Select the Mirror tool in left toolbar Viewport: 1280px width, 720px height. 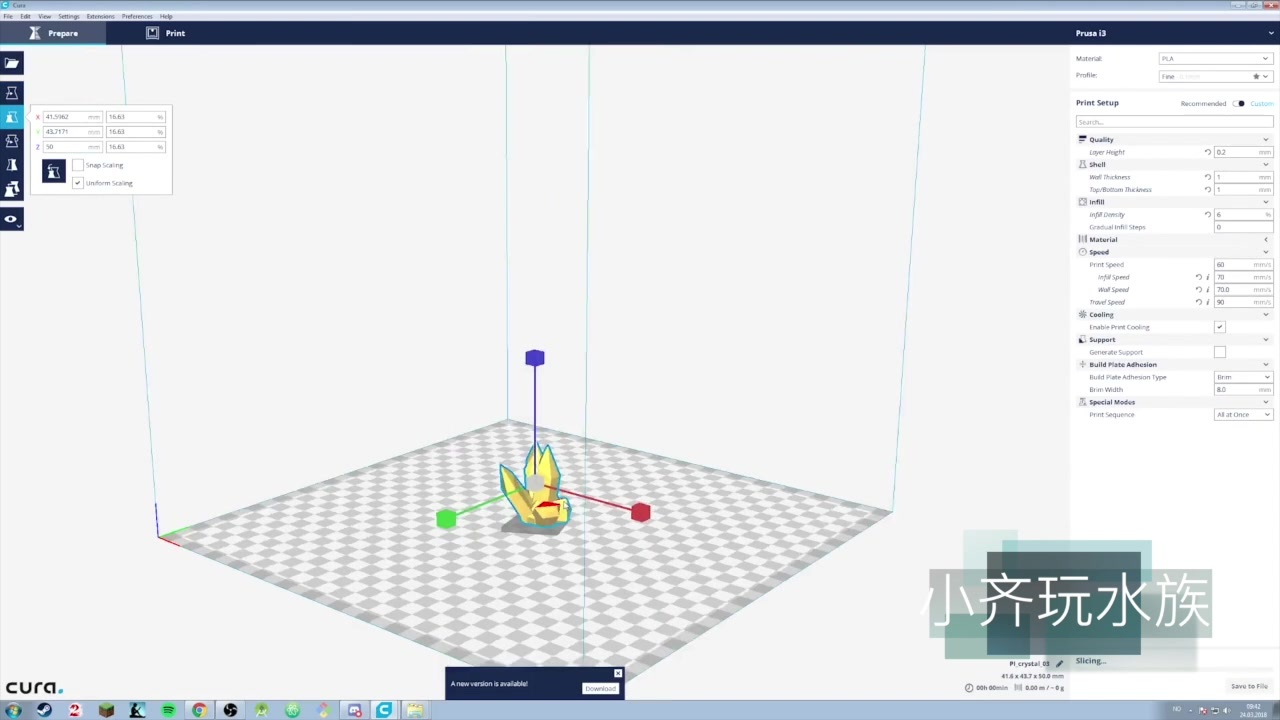(x=12, y=165)
